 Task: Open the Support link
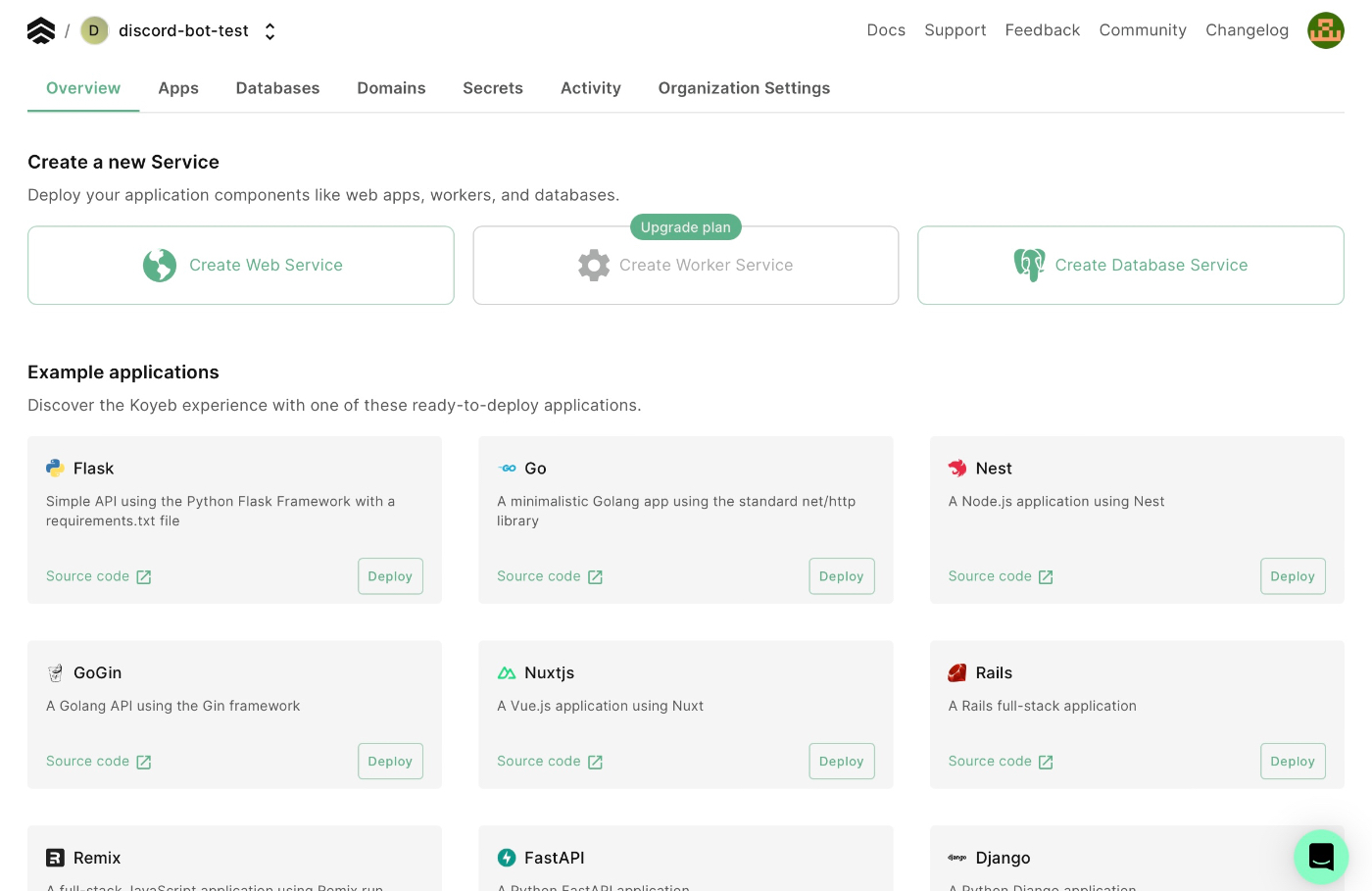coord(955,30)
